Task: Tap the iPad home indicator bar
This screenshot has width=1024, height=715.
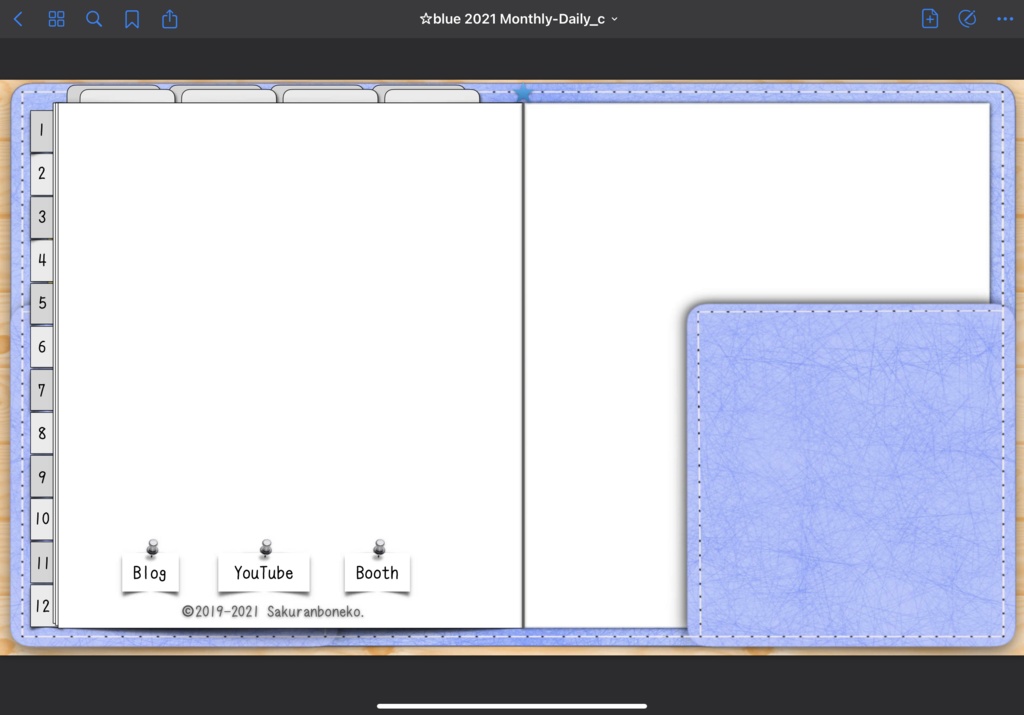Action: (512, 706)
